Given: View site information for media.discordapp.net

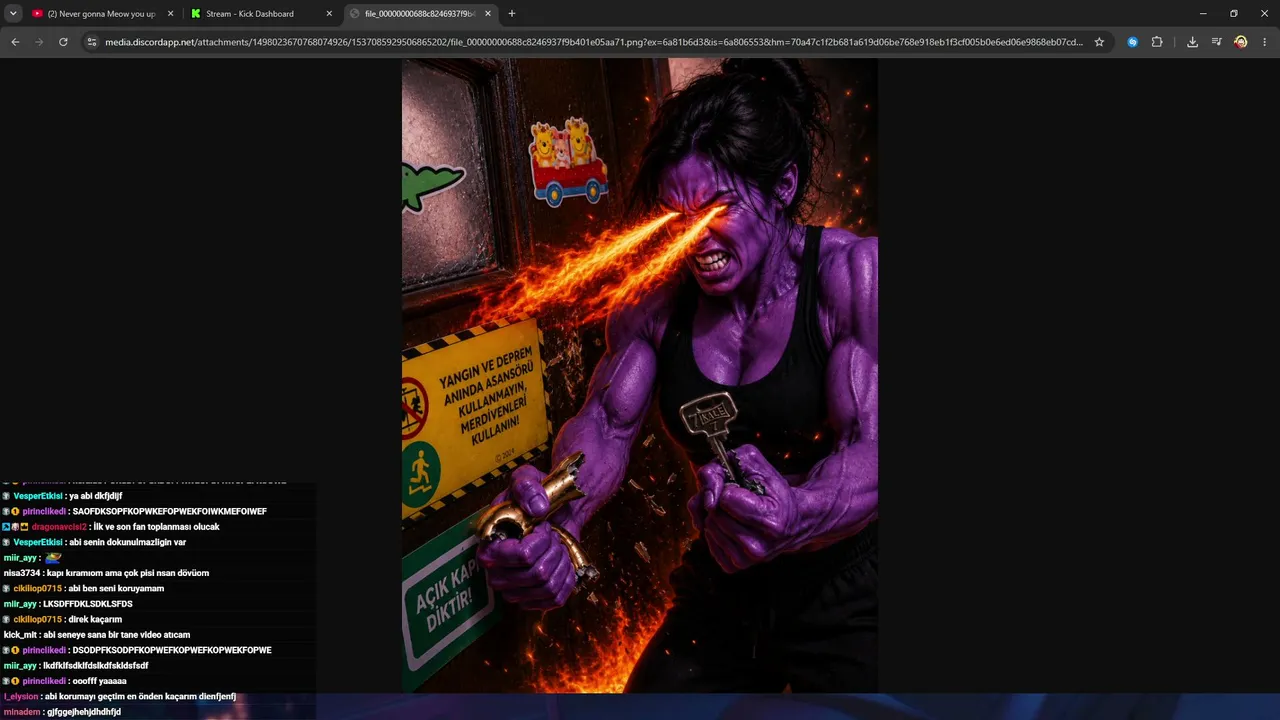Looking at the screenshot, I should pos(92,42).
